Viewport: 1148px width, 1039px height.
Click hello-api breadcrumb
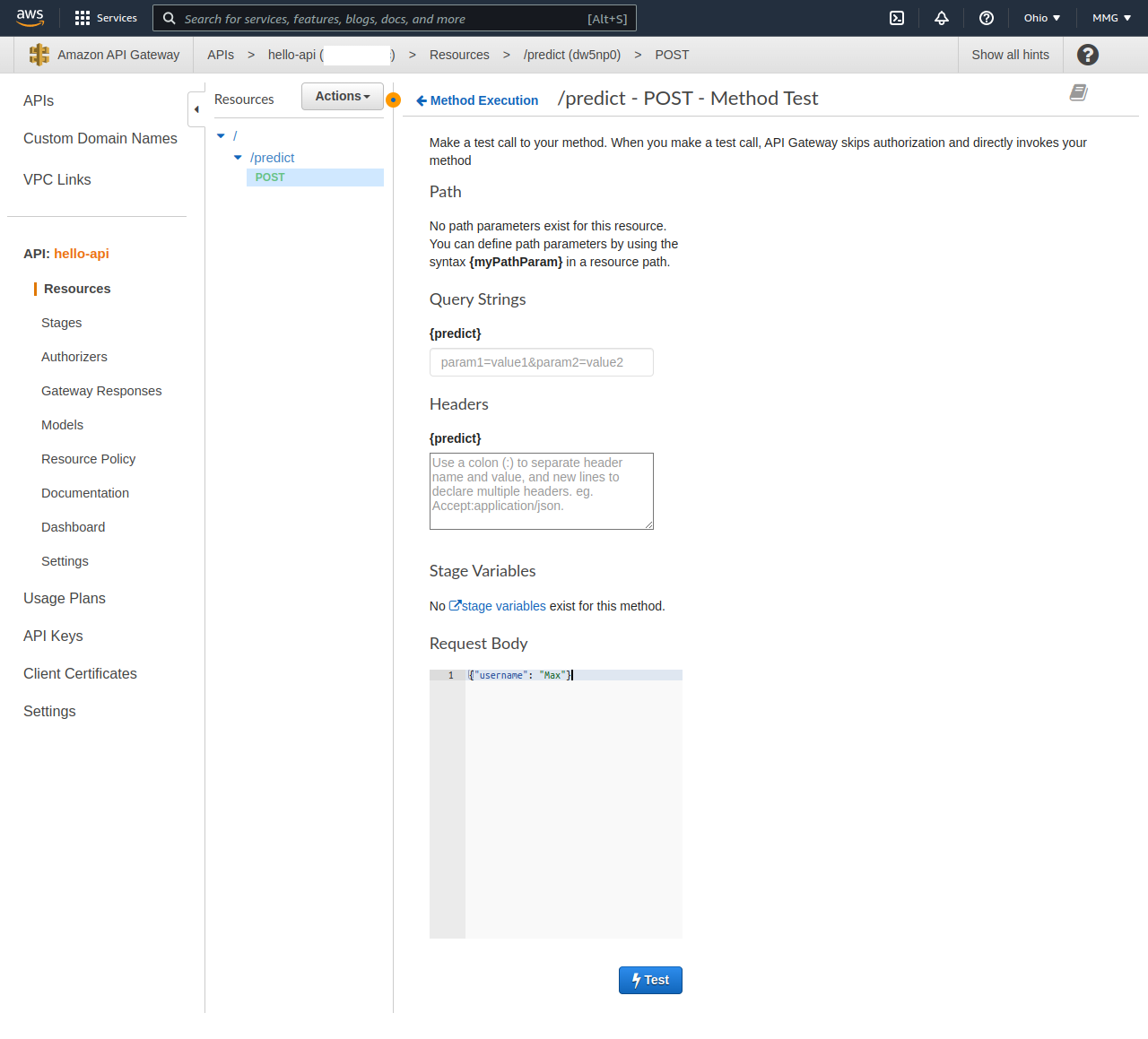(x=331, y=55)
